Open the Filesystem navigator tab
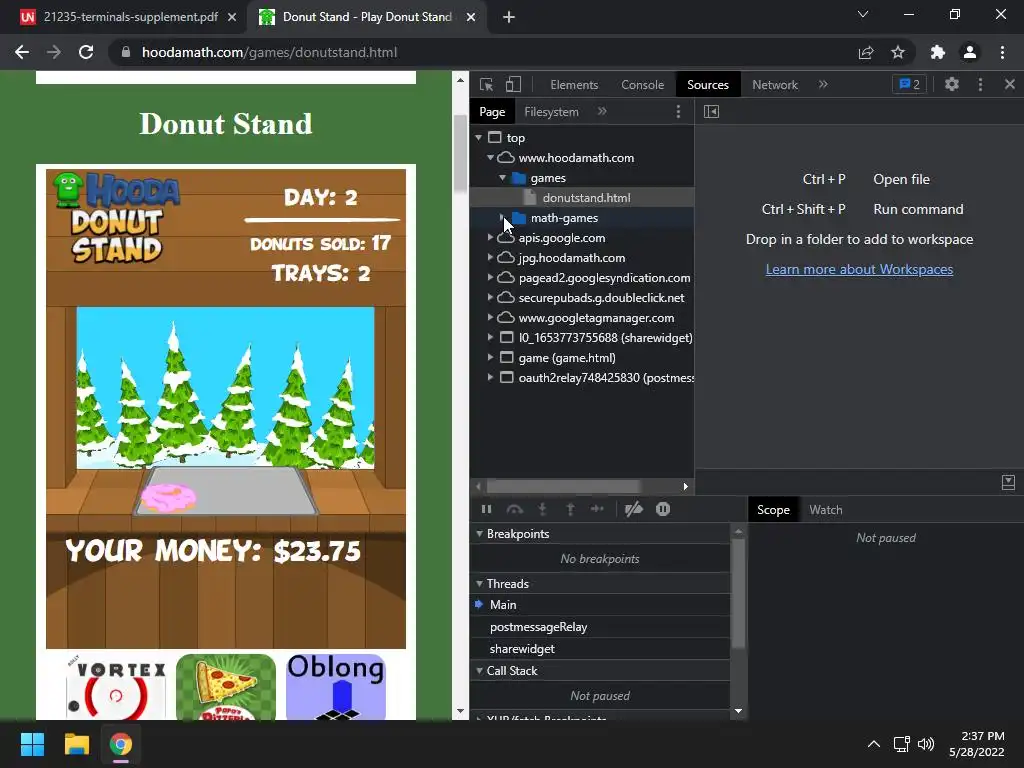The width and height of the screenshot is (1024, 768). 552,112
